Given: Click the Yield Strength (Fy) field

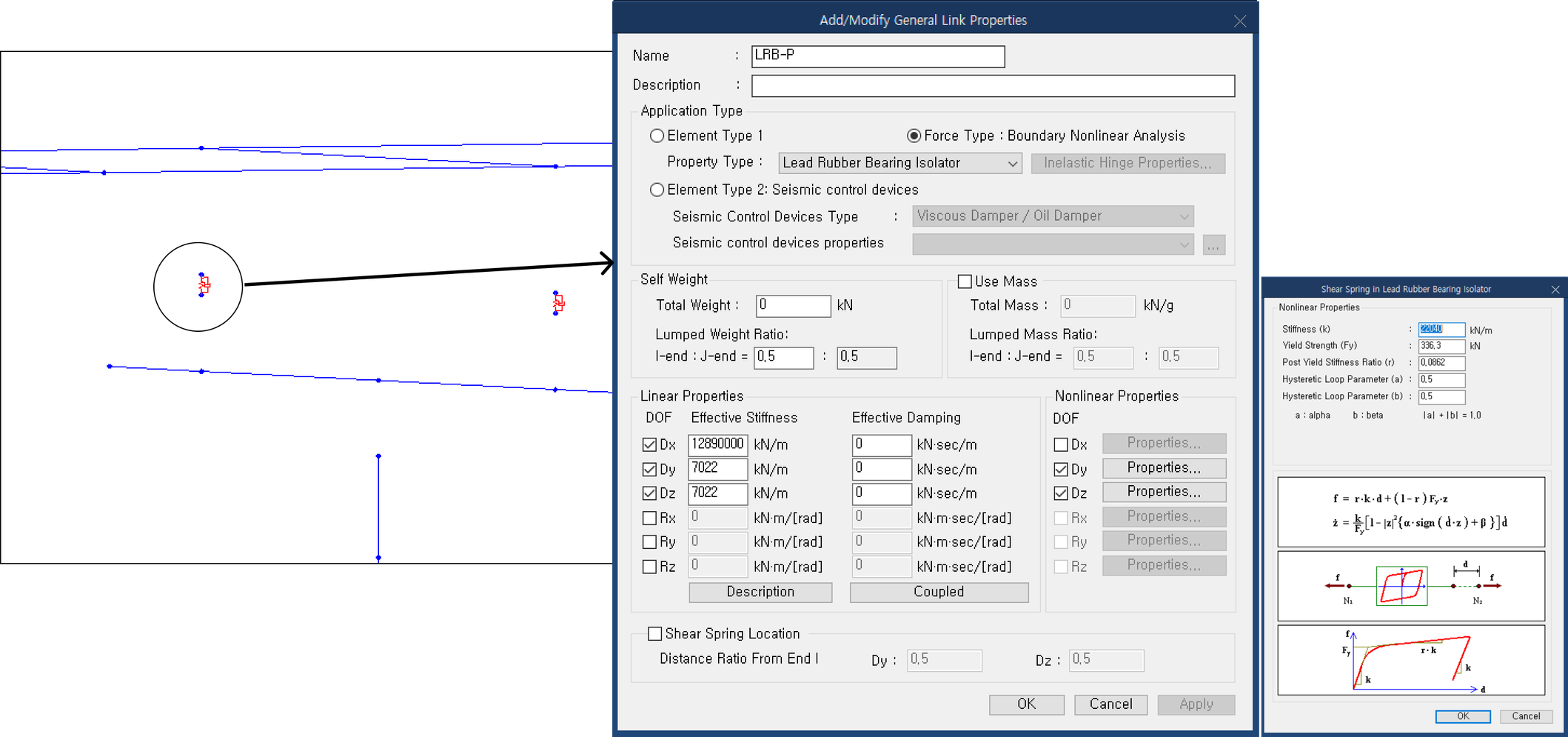Looking at the screenshot, I should pos(1441,346).
